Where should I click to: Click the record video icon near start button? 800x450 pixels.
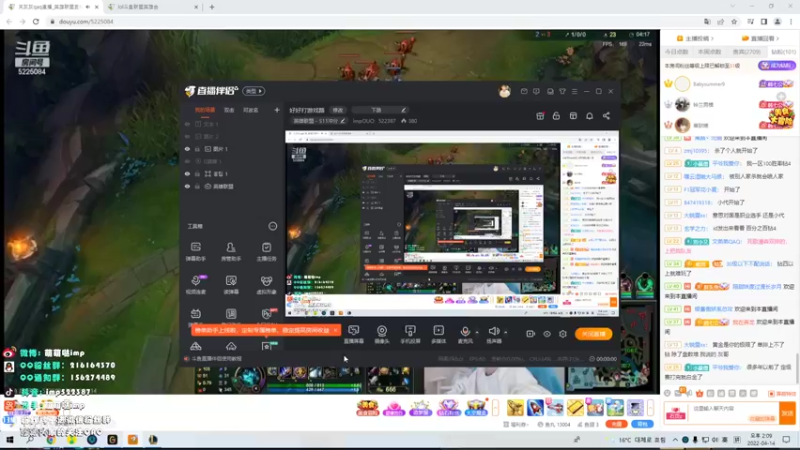pos(530,334)
